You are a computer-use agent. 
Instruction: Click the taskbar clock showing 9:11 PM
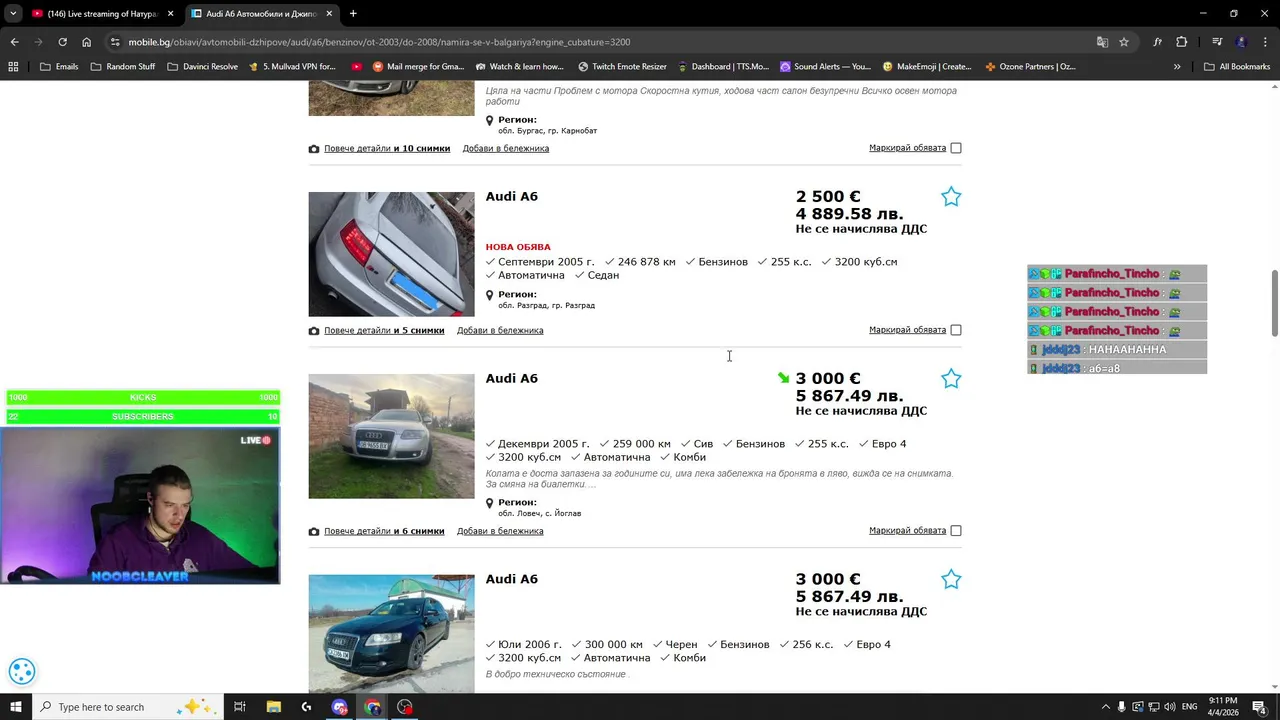coord(1222,707)
